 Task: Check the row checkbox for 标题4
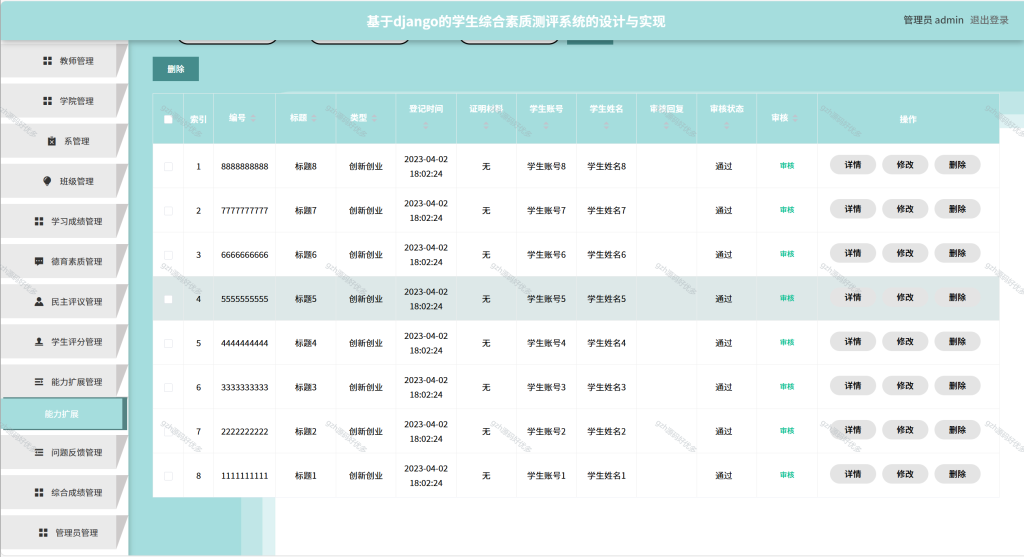(168, 343)
